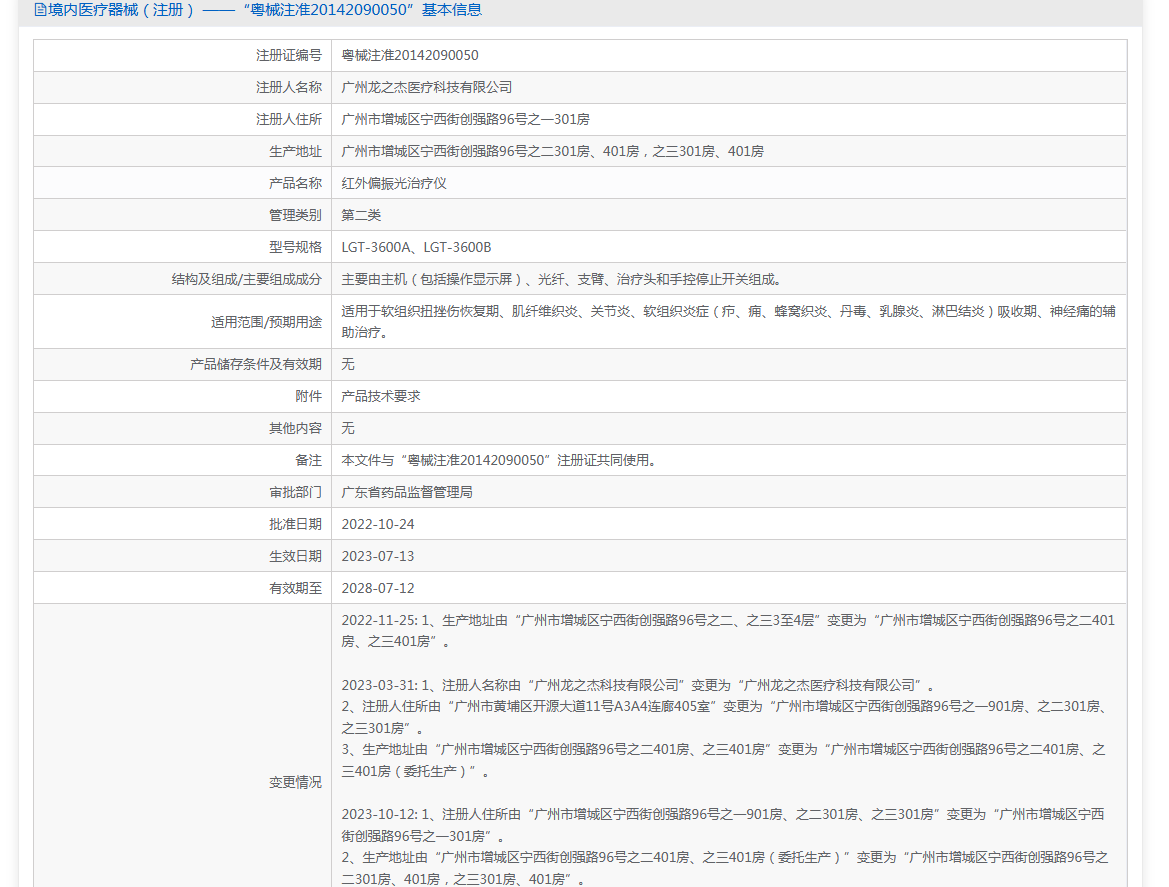Click the 注册证编号 label cell
Viewport: 1169px width, 887px height.
183,55
